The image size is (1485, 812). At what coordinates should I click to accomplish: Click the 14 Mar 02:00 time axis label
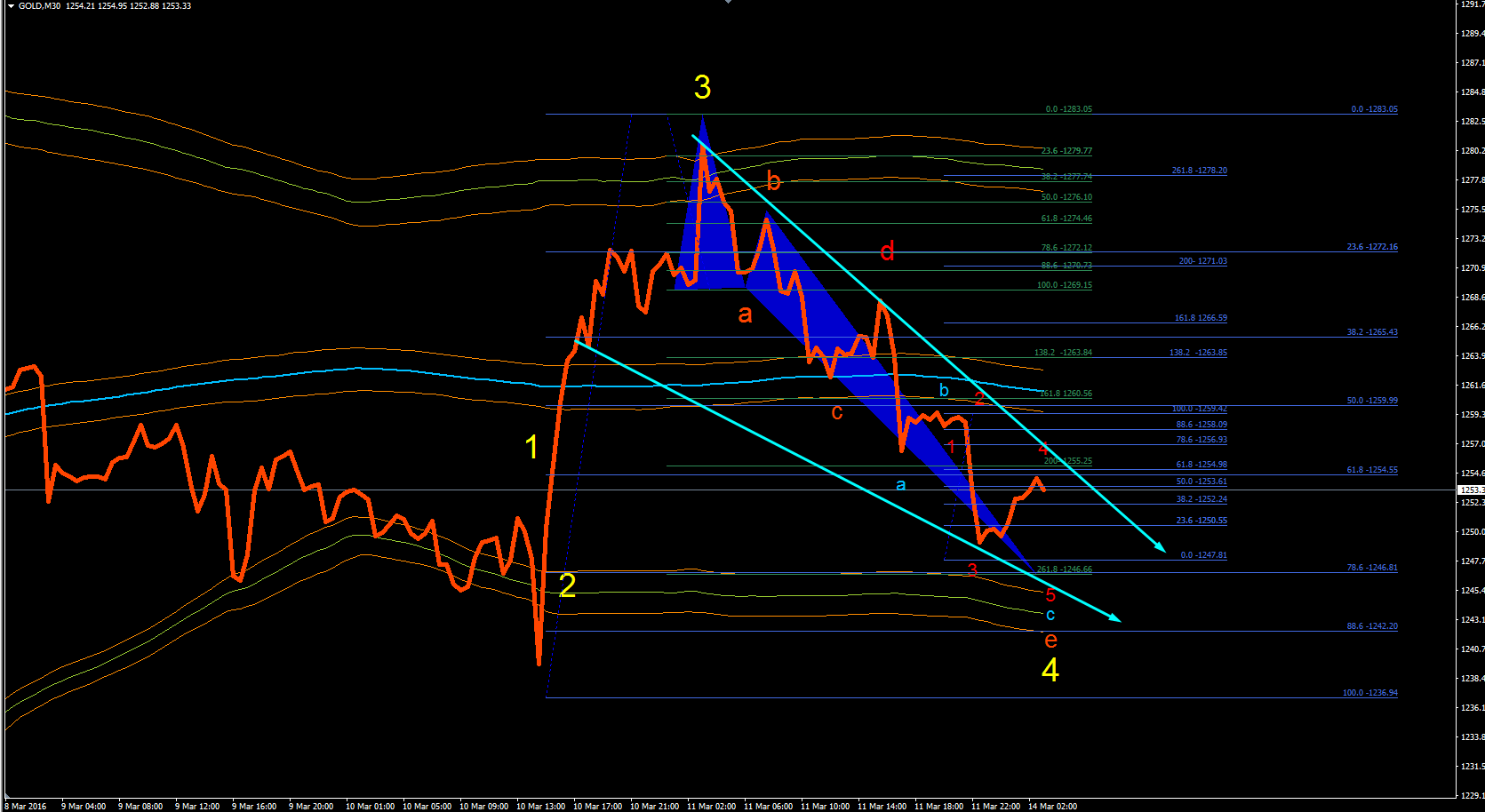[1052, 807]
